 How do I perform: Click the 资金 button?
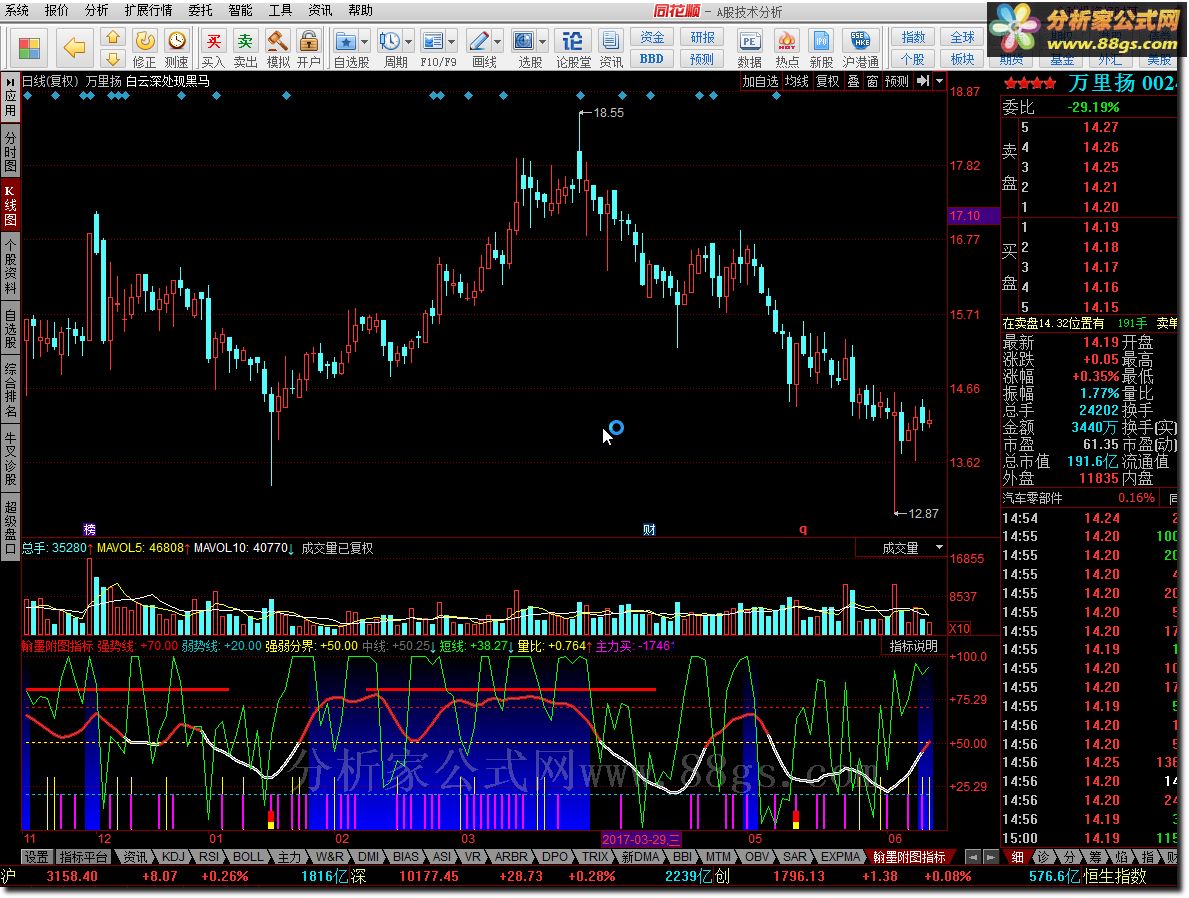click(651, 37)
